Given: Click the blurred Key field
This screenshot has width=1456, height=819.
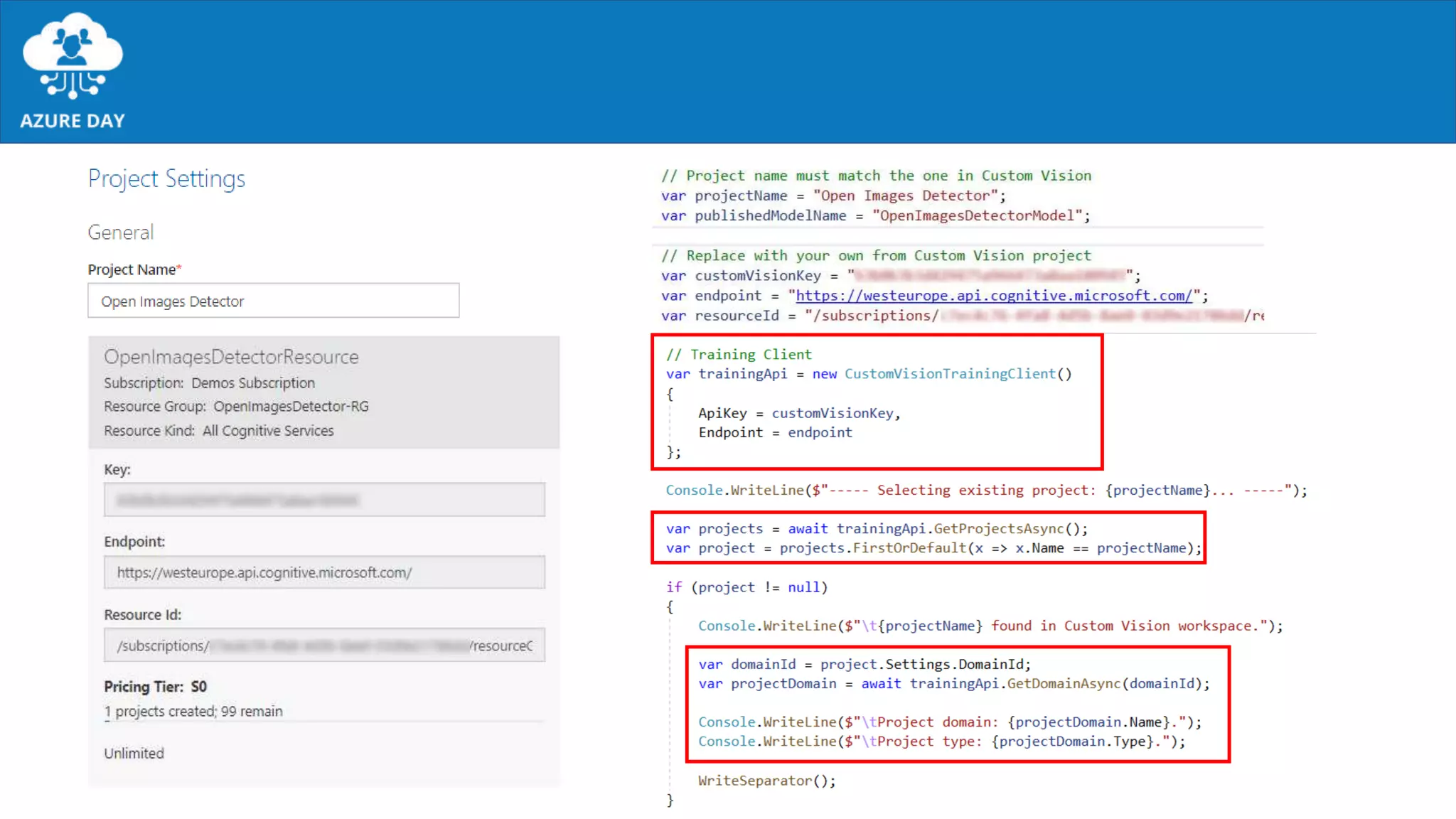Looking at the screenshot, I should pos(324,500).
